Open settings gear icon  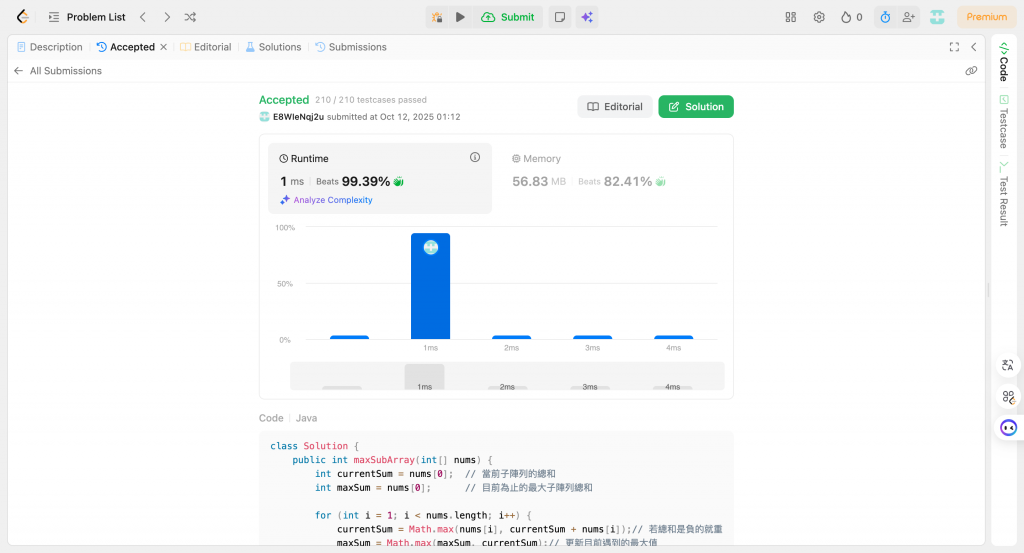(x=819, y=17)
